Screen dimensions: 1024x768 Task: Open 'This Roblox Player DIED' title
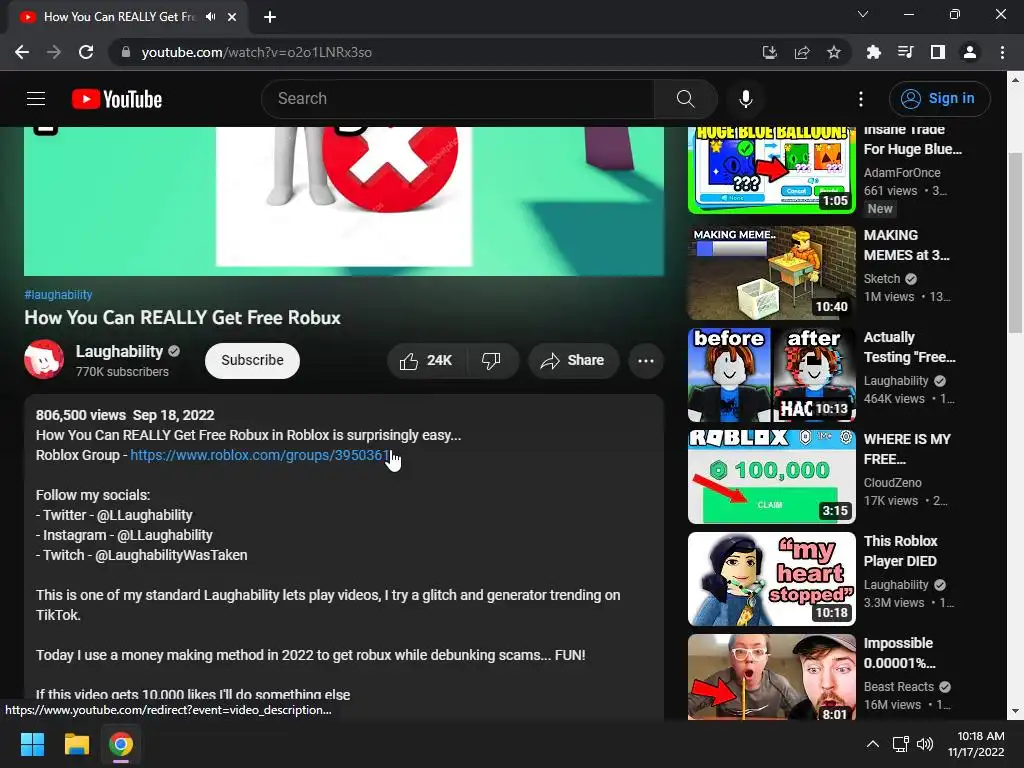coord(901,551)
